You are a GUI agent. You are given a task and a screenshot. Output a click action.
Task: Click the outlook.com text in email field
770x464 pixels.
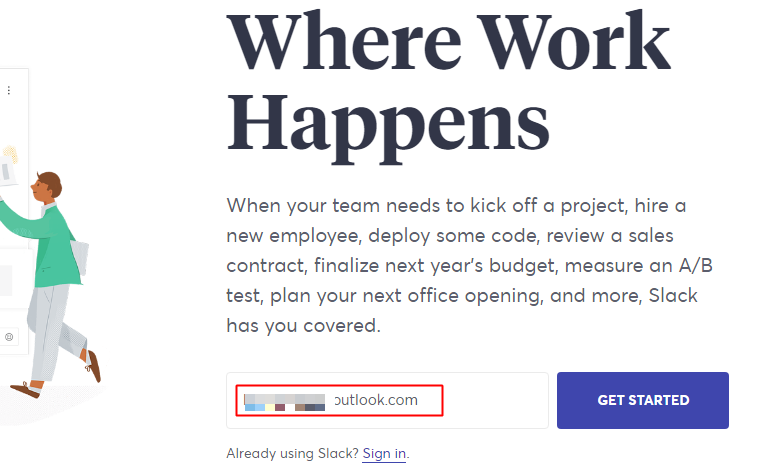tap(376, 400)
